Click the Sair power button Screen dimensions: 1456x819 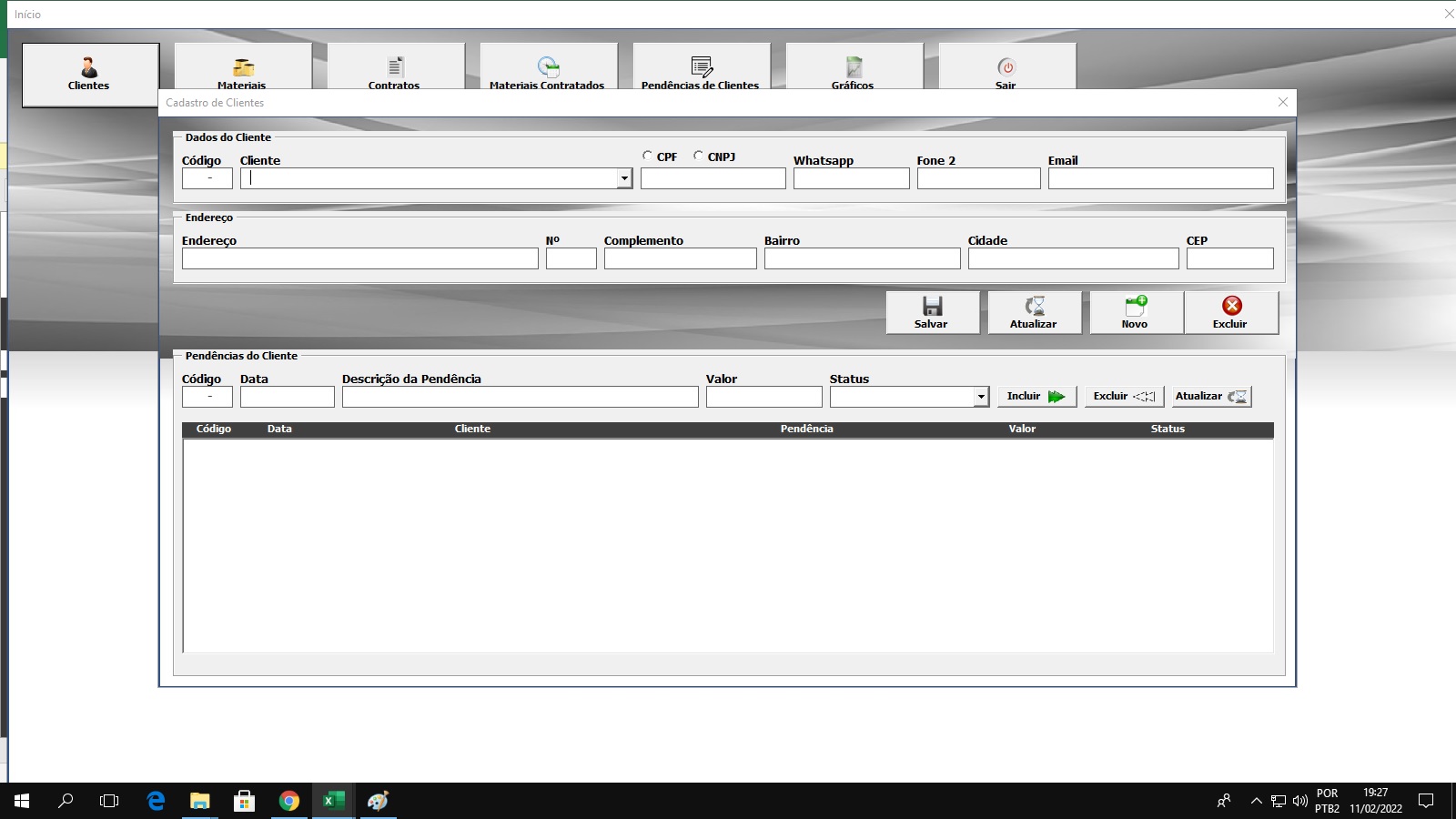coord(1006,66)
